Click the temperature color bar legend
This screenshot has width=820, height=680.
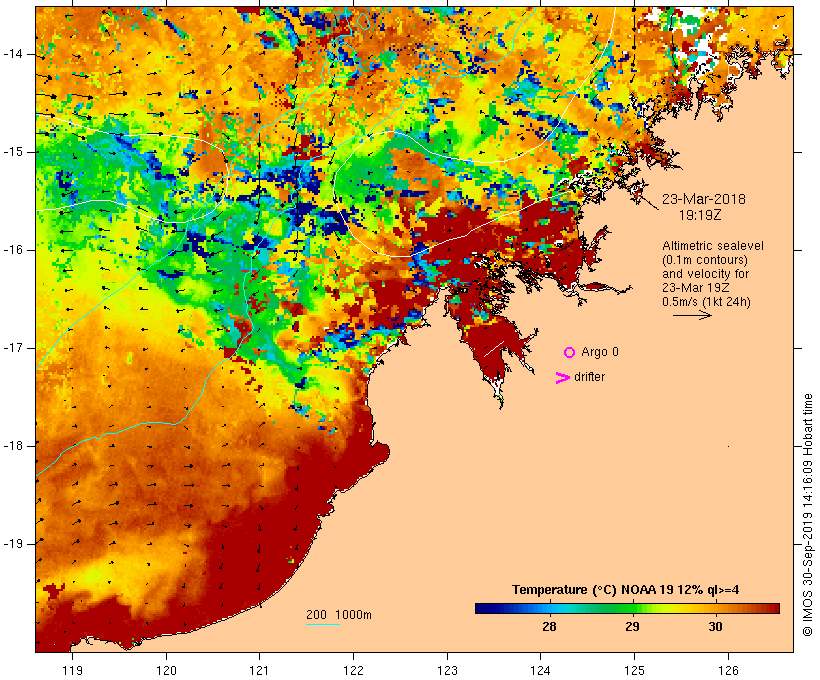pyautogui.click(x=627, y=608)
